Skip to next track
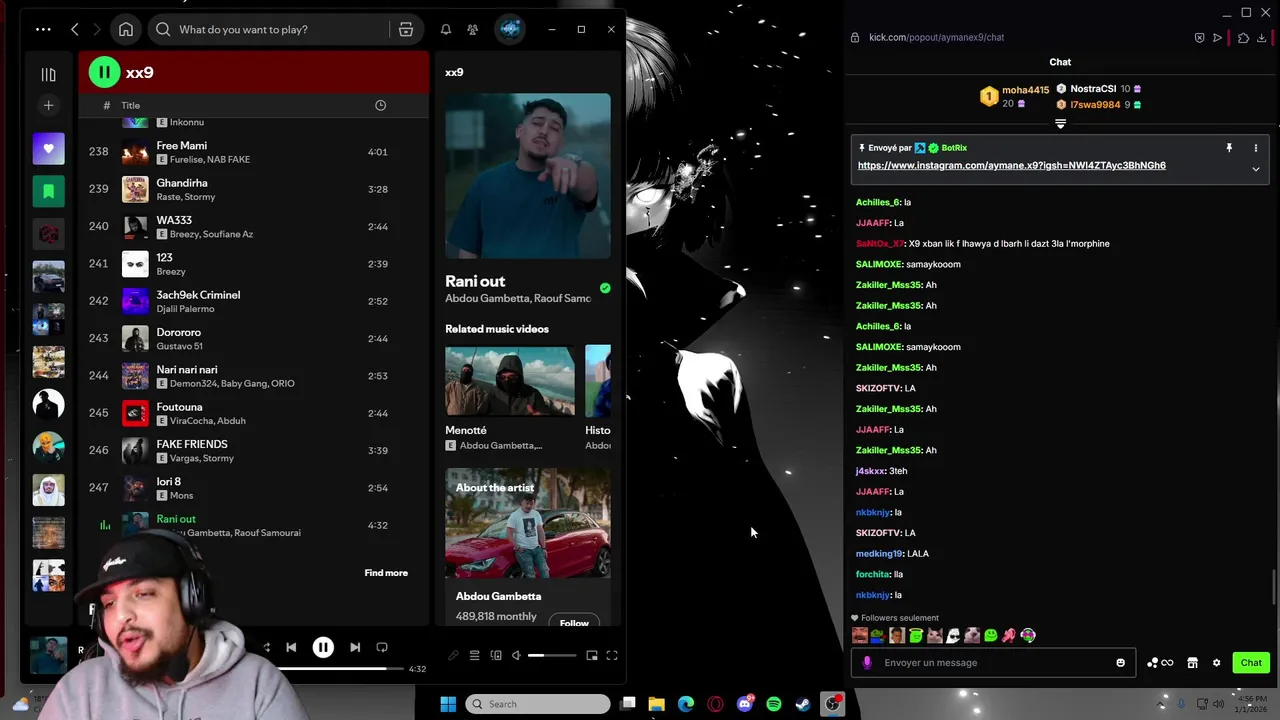Screen dimensions: 1280x720 (355, 647)
